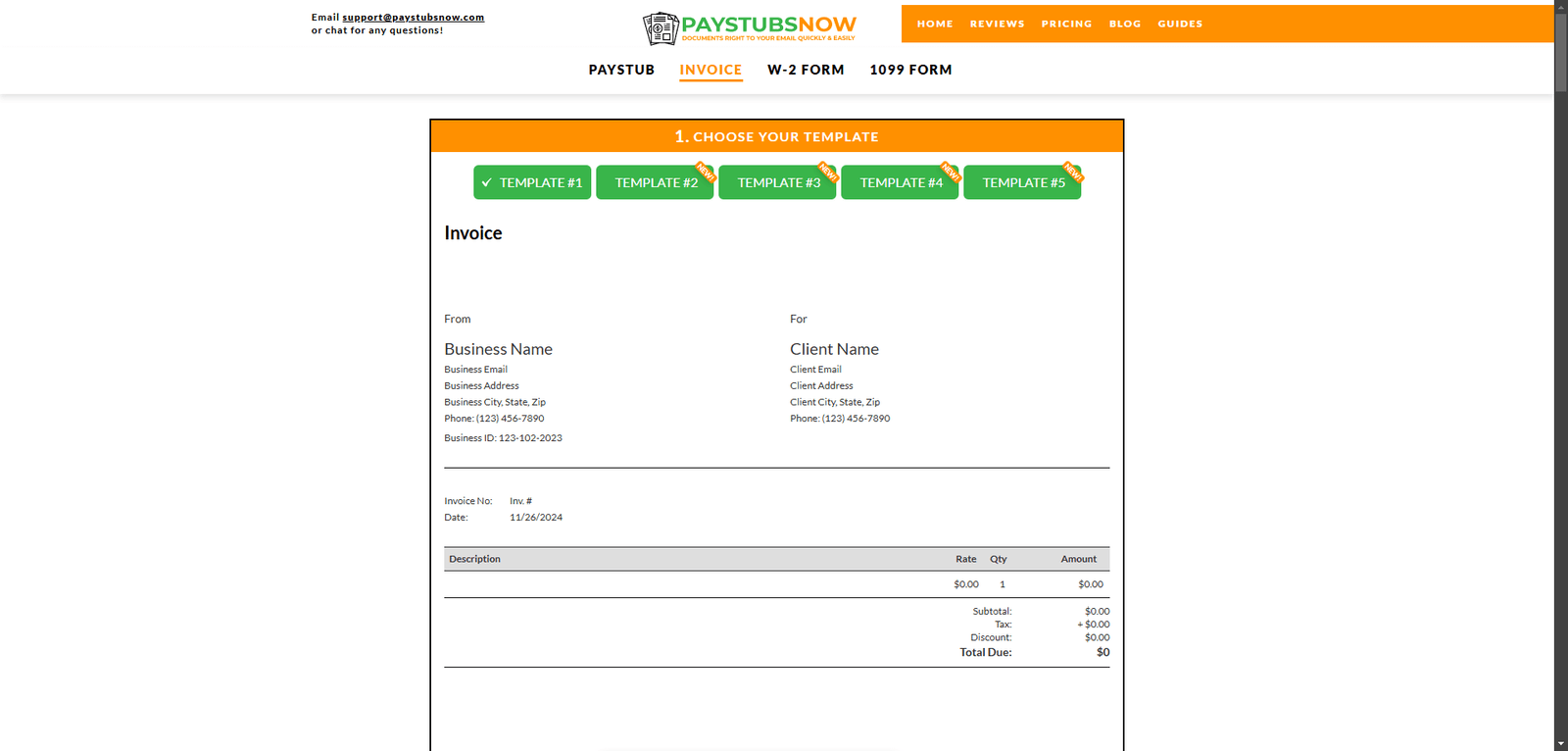Click the scrollbar down arrow
Screen dimensions: 1568x751
pos(1560,743)
